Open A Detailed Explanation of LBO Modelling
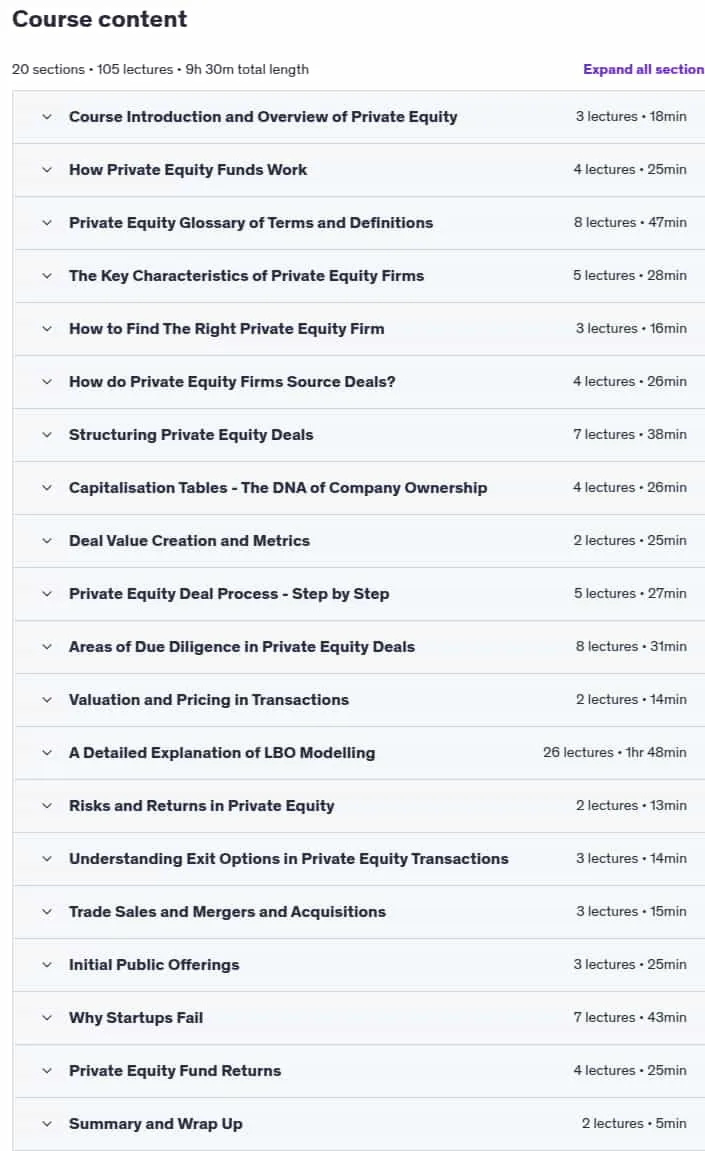Screen dimensions: 705x1151 tap(222, 752)
